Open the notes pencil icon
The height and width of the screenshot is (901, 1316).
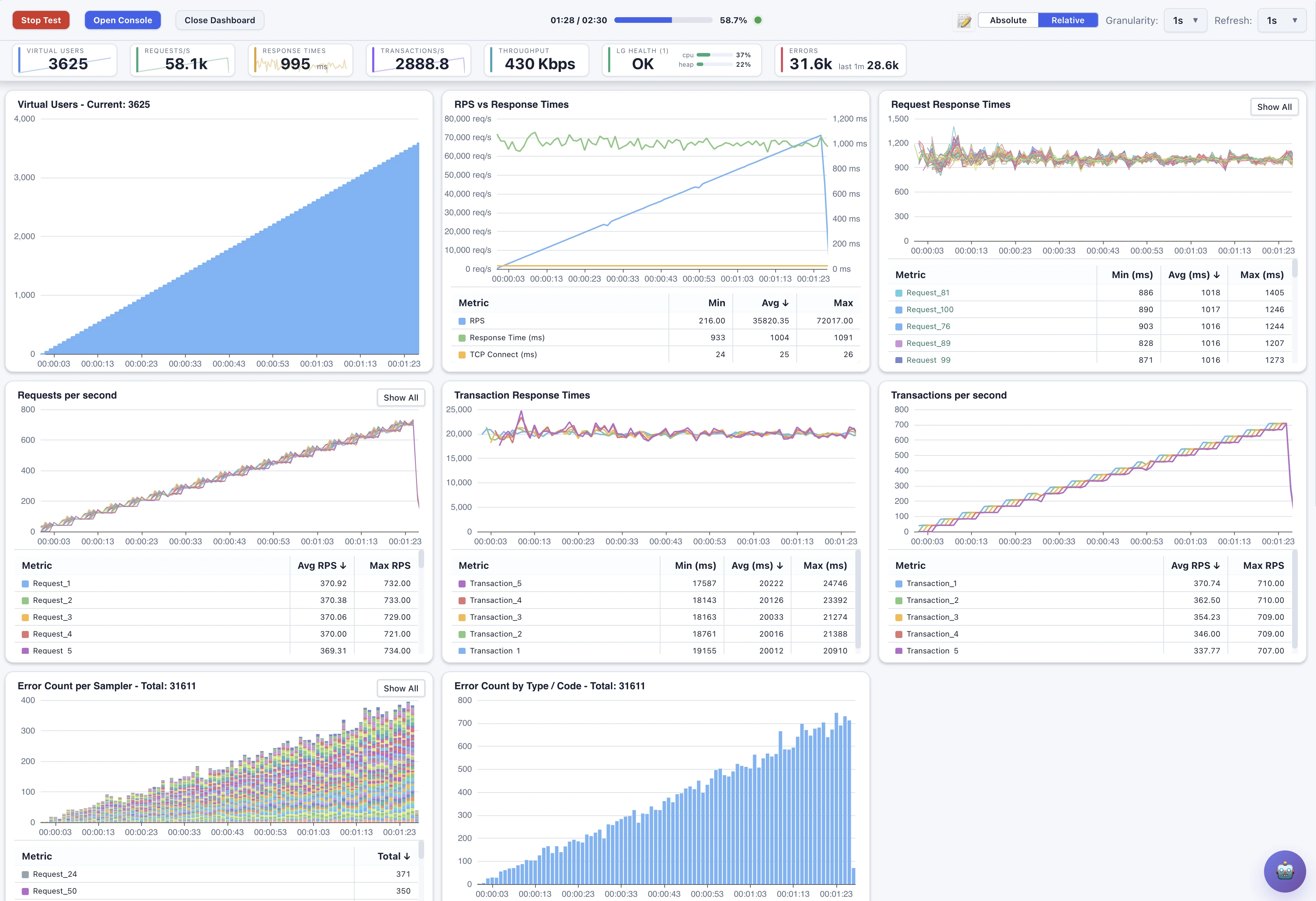pyautogui.click(x=964, y=20)
